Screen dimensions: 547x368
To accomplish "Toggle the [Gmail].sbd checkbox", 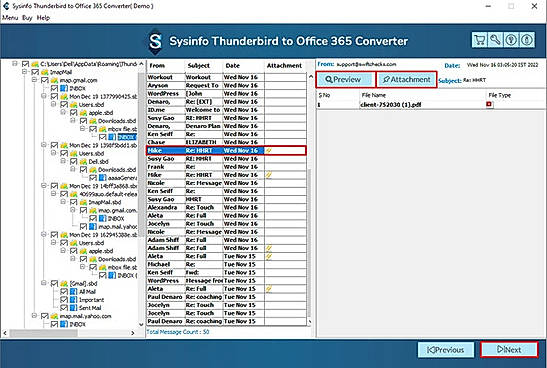I will [54, 283].
